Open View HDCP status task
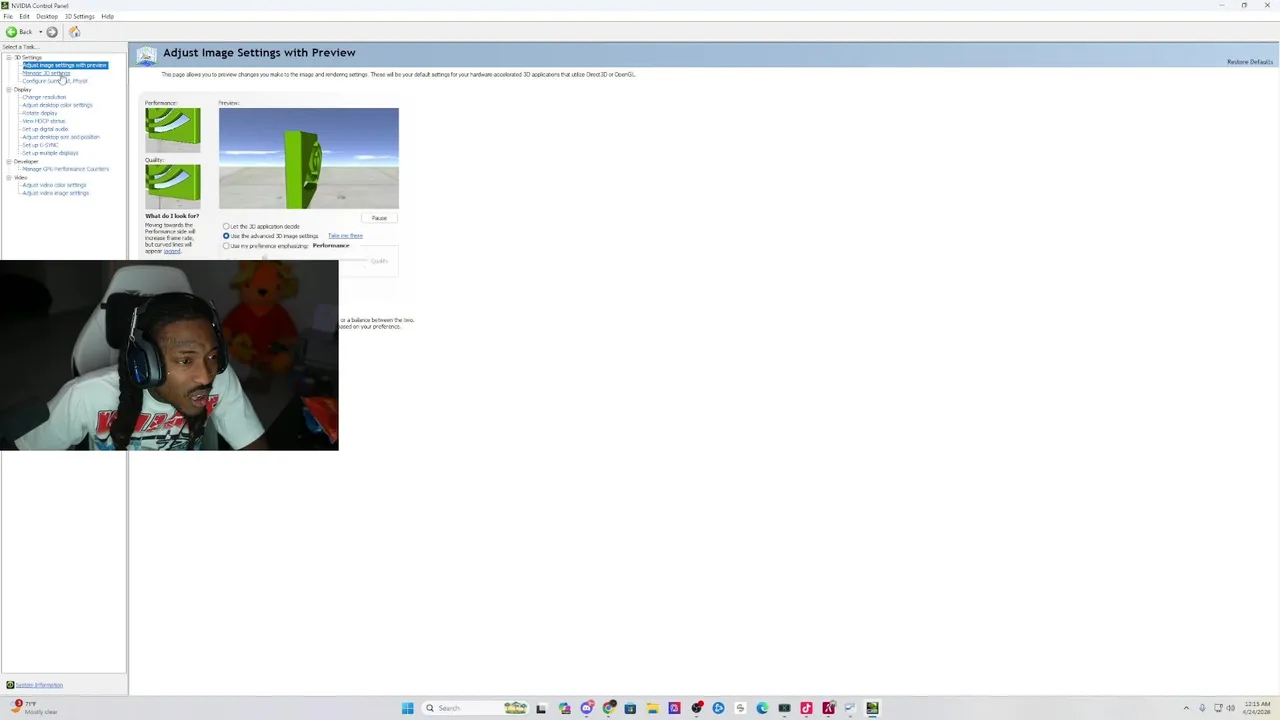This screenshot has width=1280, height=720. click(x=43, y=121)
